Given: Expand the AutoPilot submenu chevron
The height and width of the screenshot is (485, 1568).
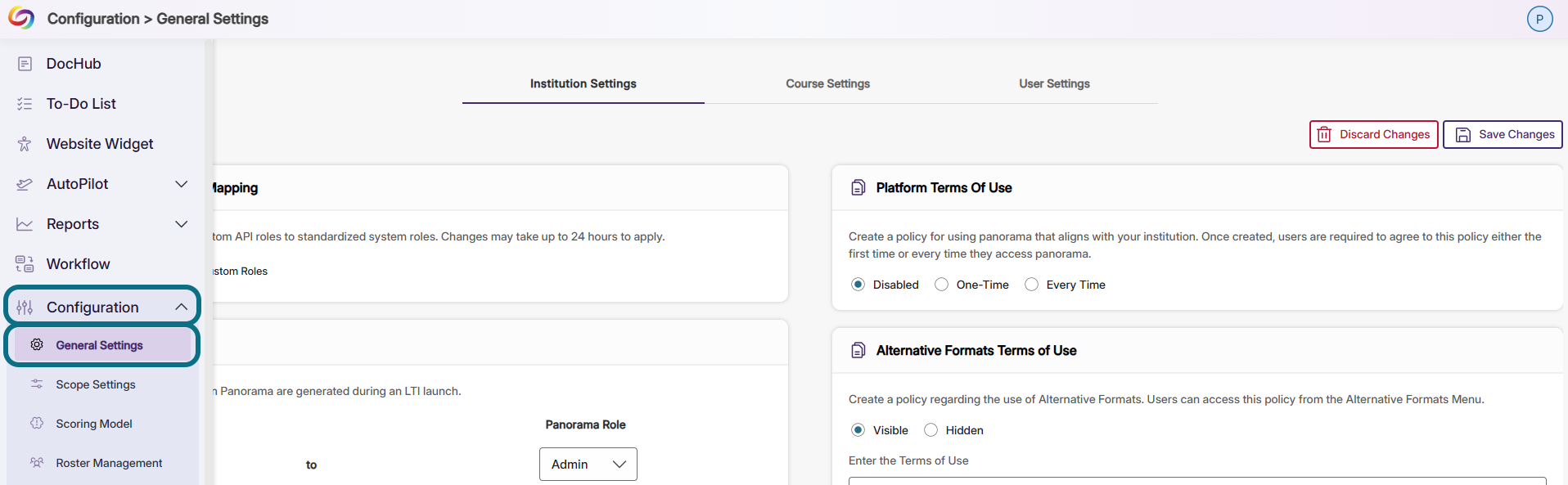Looking at the screenshot, I should coord(182,184).
